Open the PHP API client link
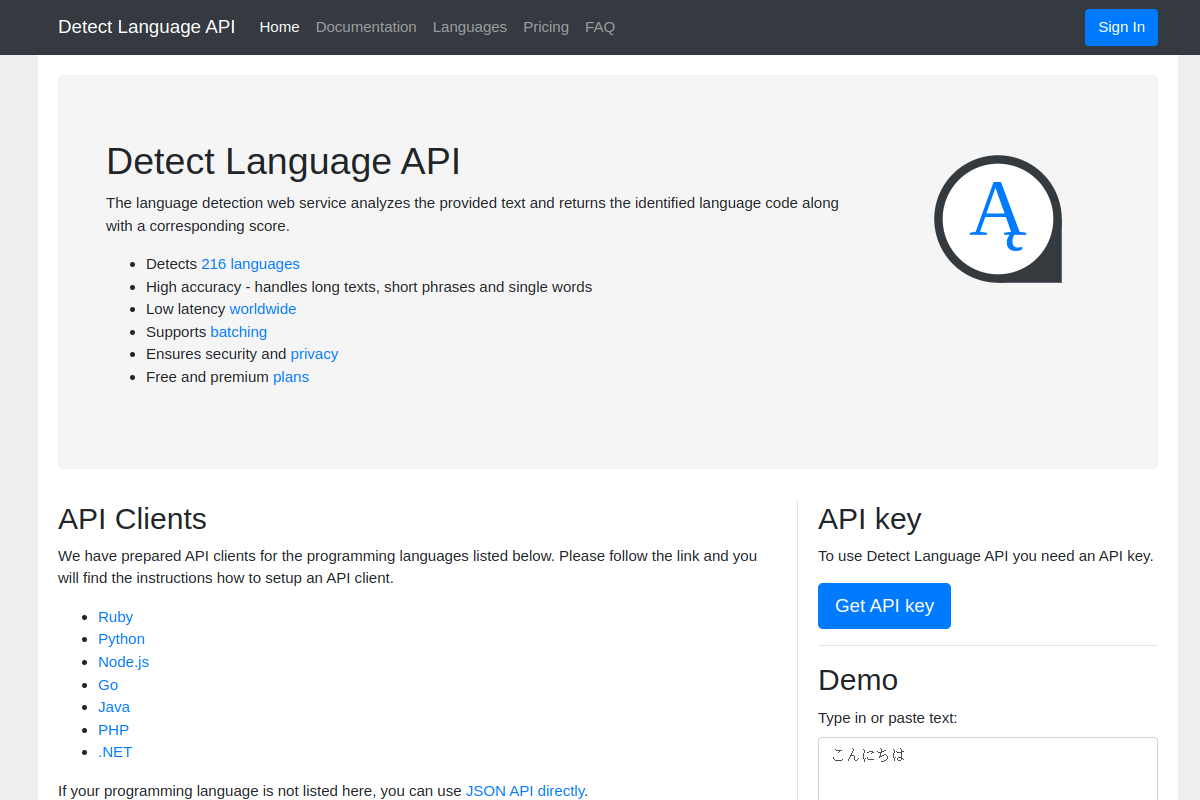1200x800 pixels. tap(113, 730)
